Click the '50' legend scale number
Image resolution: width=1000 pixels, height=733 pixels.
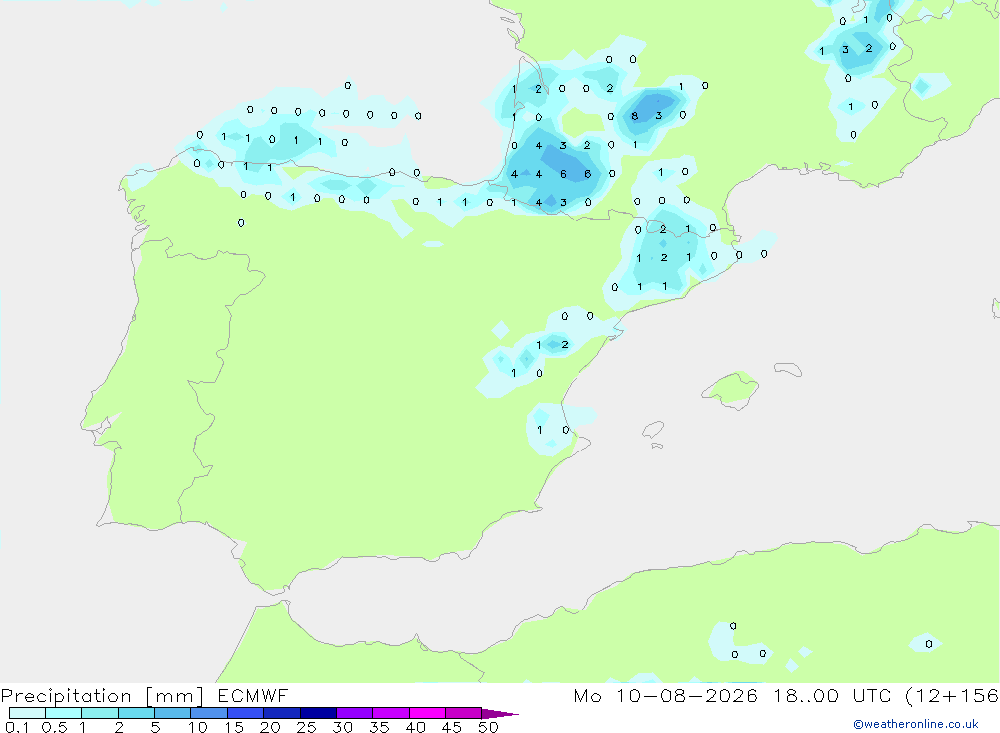click(488, 727)
